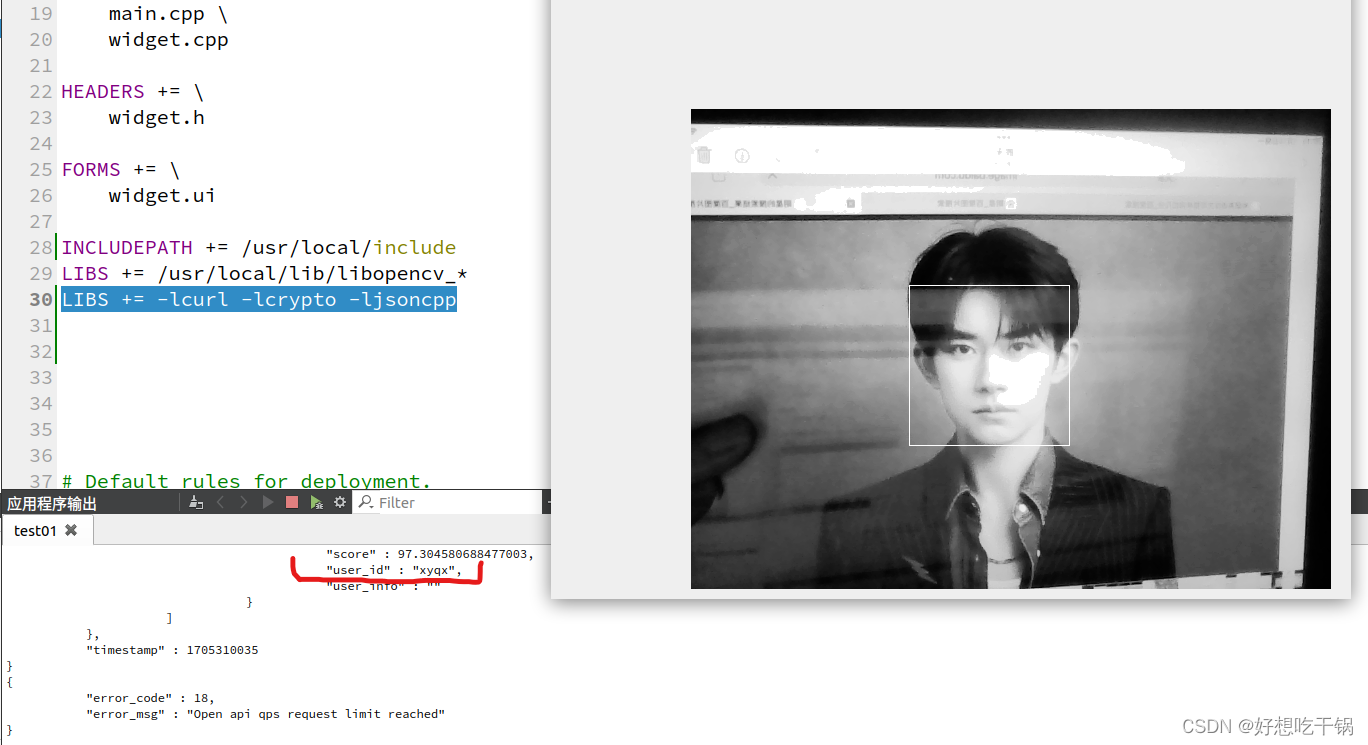
Task: Click the error_msg qps limit line
Action: click(265, 714)
